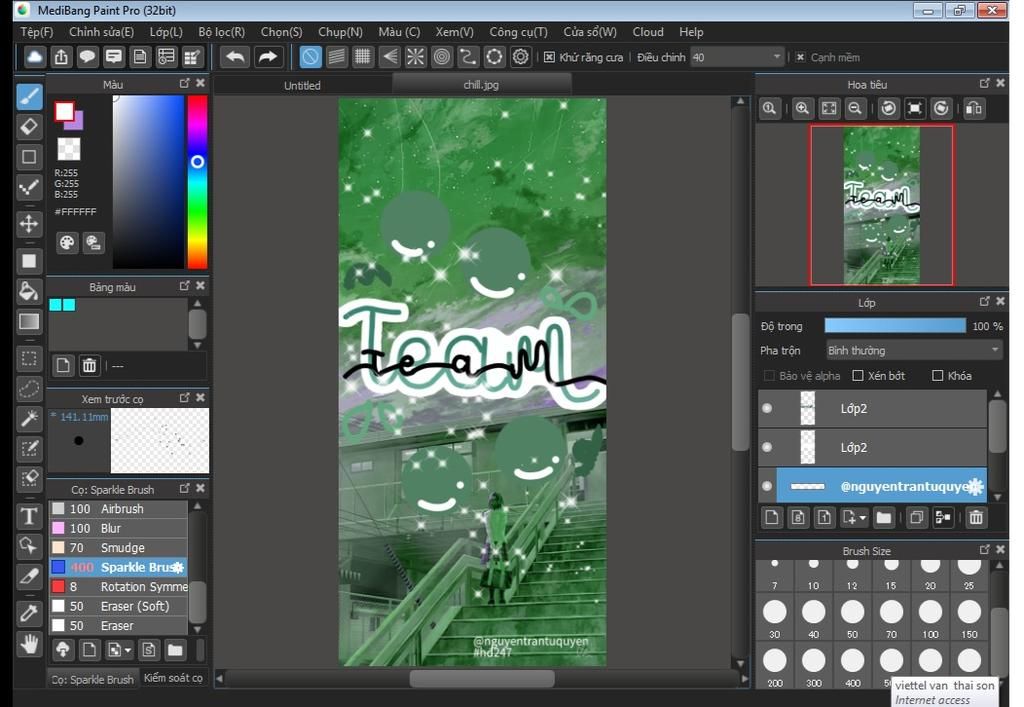The height and width of the screenshot is (707, 1024).
Task: Delete the palette color using trash icon
Action: click(x=89, y=366)
